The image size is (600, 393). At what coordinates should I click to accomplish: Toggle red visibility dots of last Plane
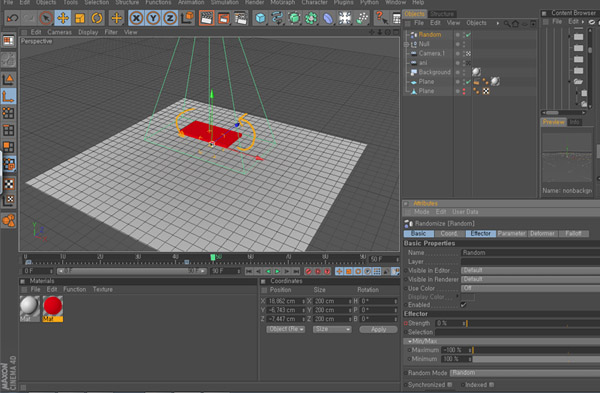click(x=464, y=91)
